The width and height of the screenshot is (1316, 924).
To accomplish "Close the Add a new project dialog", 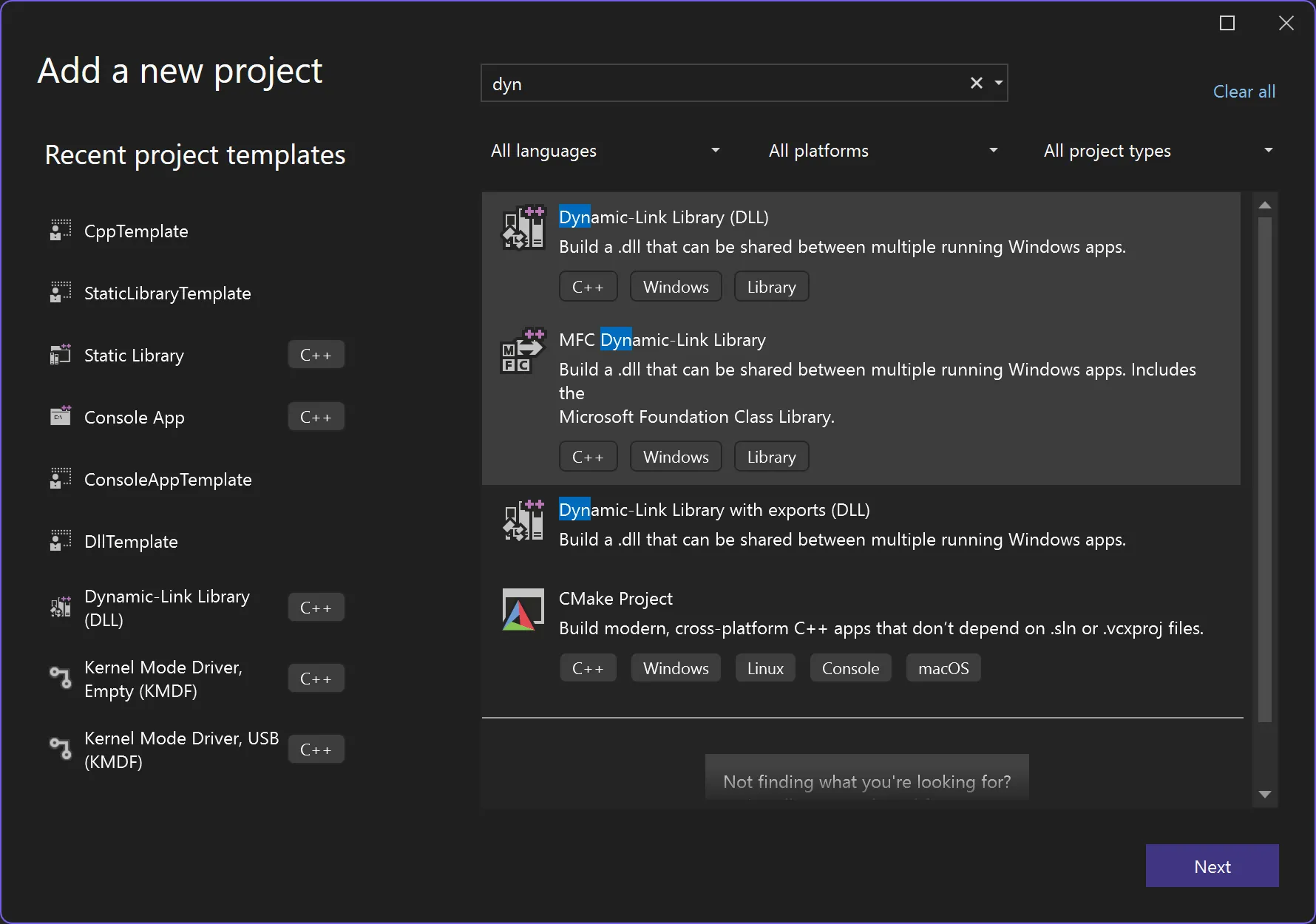I will pyautogui.click(x=1286, y=23).
